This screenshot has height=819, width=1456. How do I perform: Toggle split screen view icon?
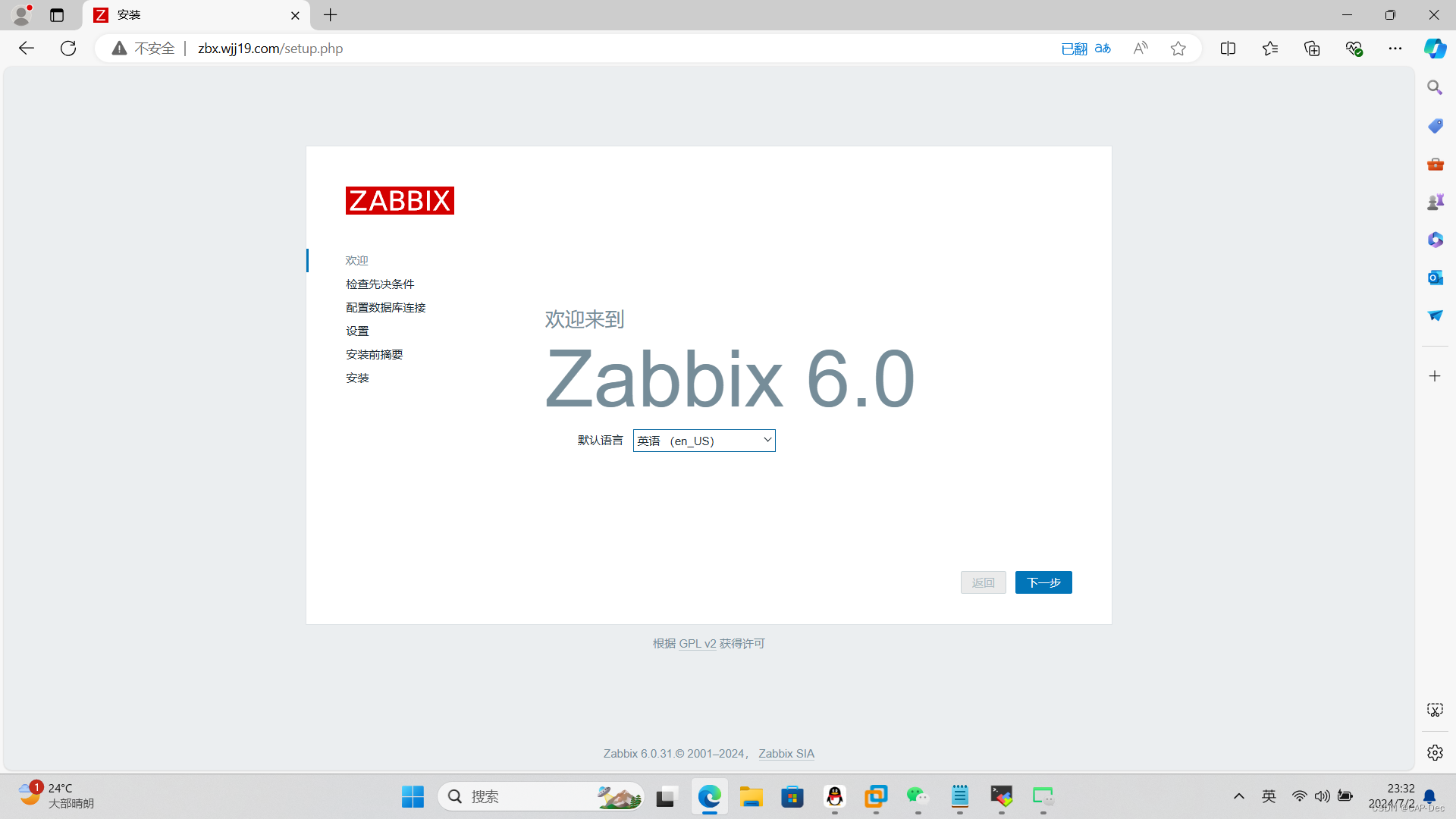1228,49
